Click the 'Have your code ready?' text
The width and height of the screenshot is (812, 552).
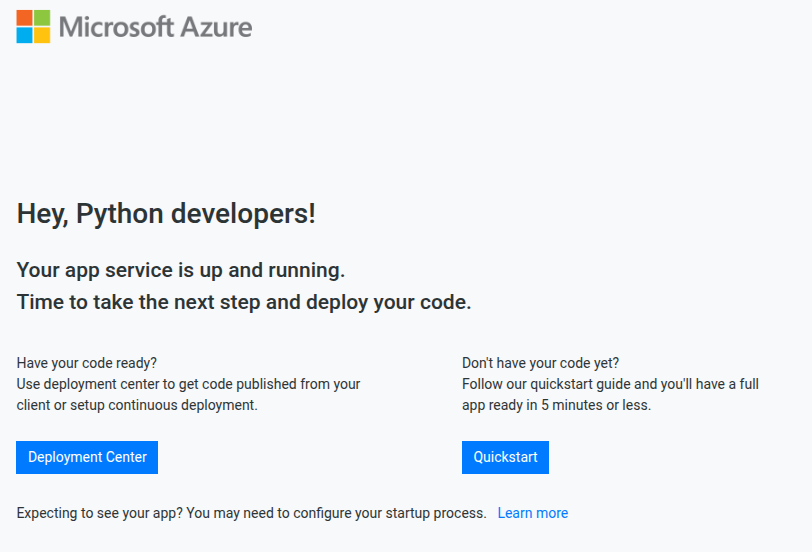point(87,362)
